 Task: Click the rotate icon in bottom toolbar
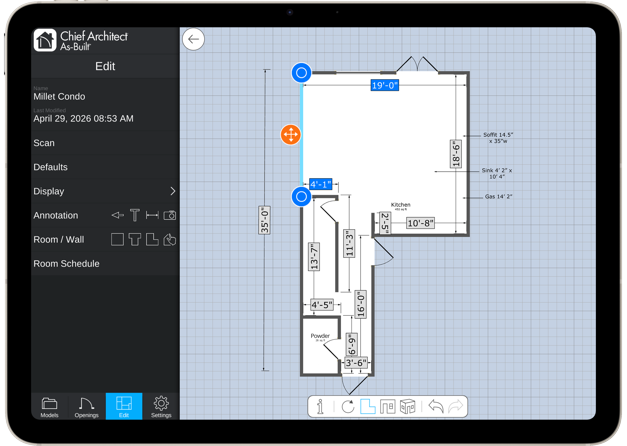click(x=348, y=406)
